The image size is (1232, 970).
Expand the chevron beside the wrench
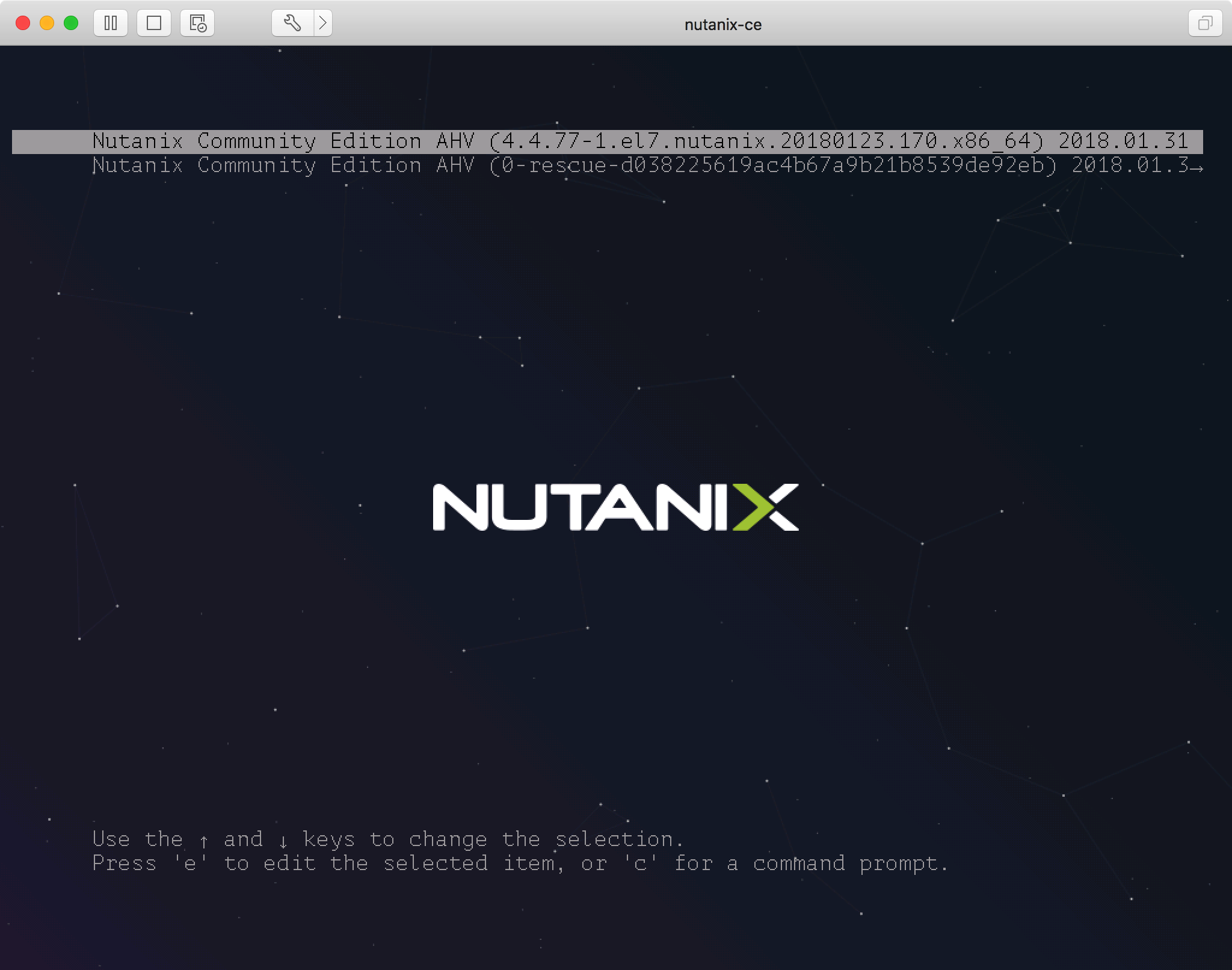point(323,23)
